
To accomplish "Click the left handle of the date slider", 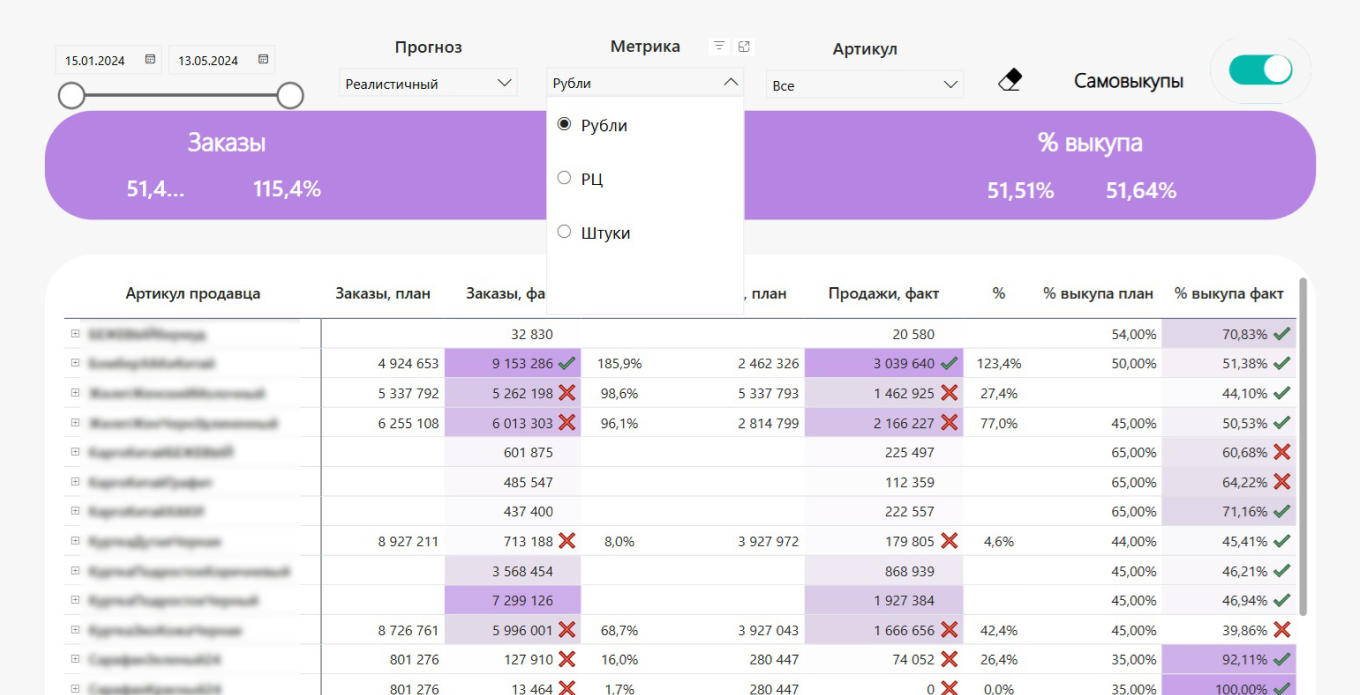I will (71, 96).
